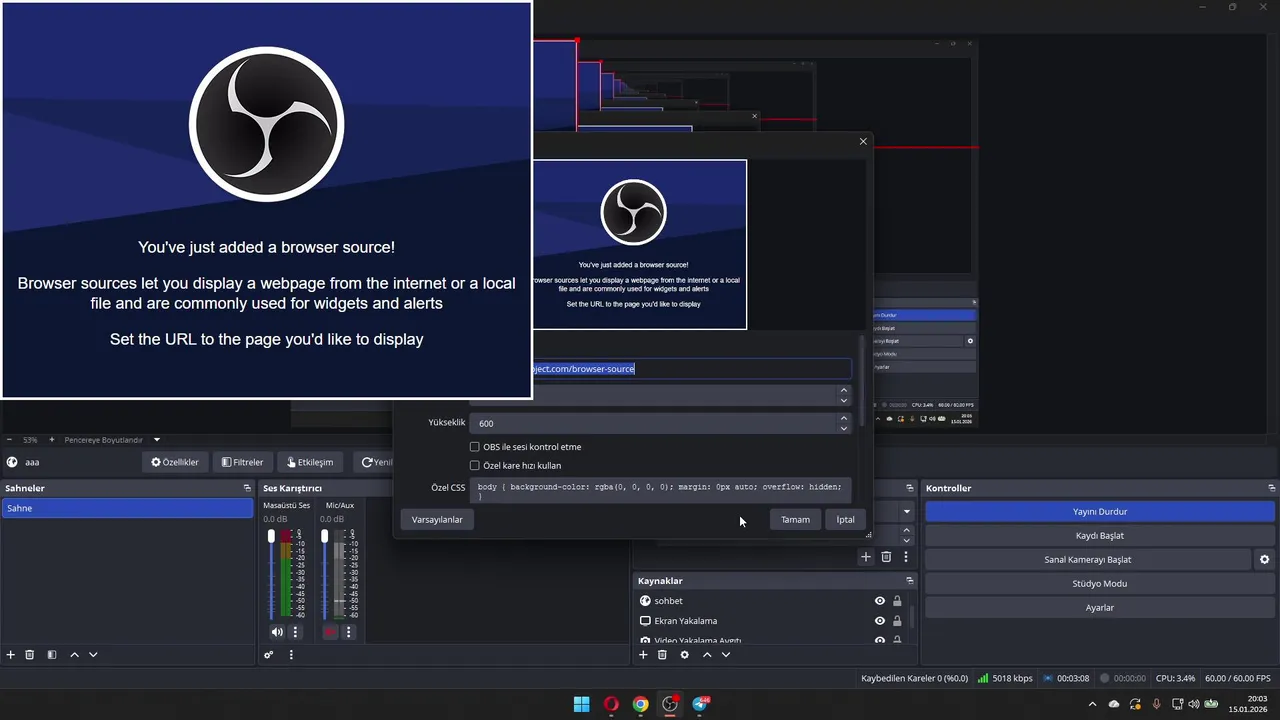This screenshot has height=720, width=1280.
Task: Enable 'OBS ile sesi kontrol etme' checkbox
Action: pos(475,447)
